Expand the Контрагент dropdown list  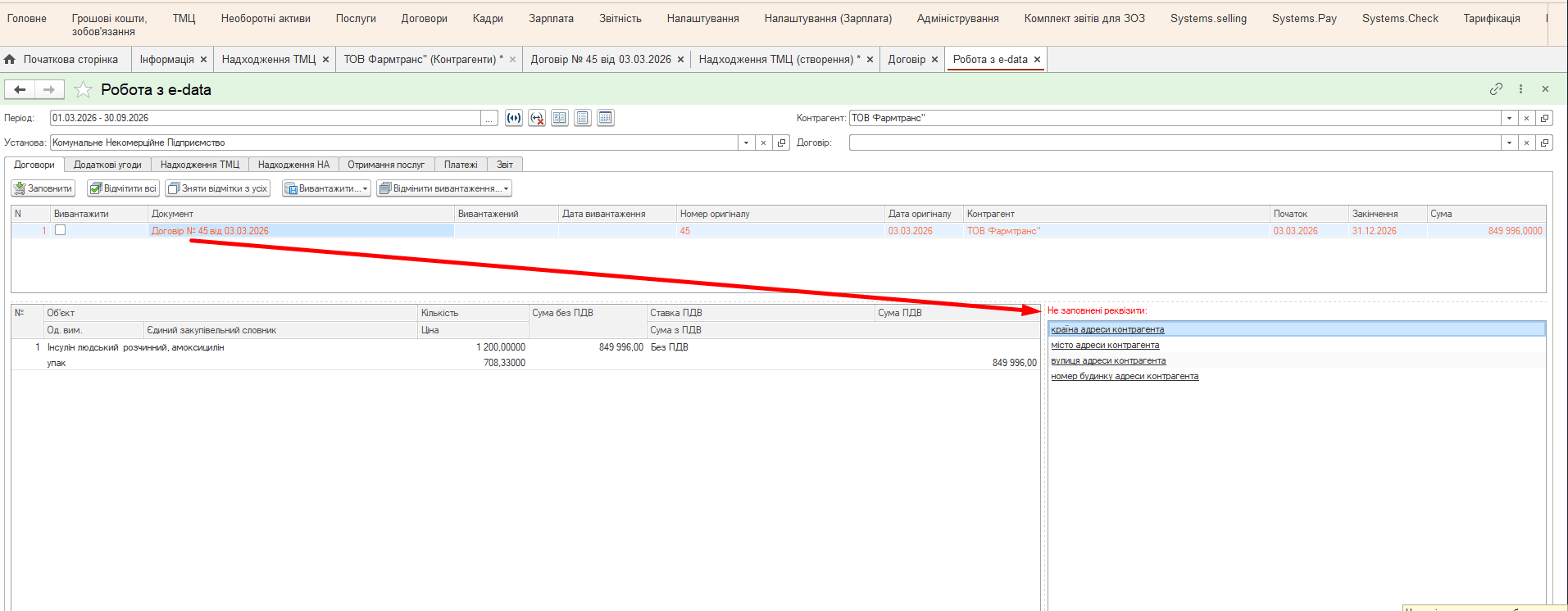pos(1509,118)
